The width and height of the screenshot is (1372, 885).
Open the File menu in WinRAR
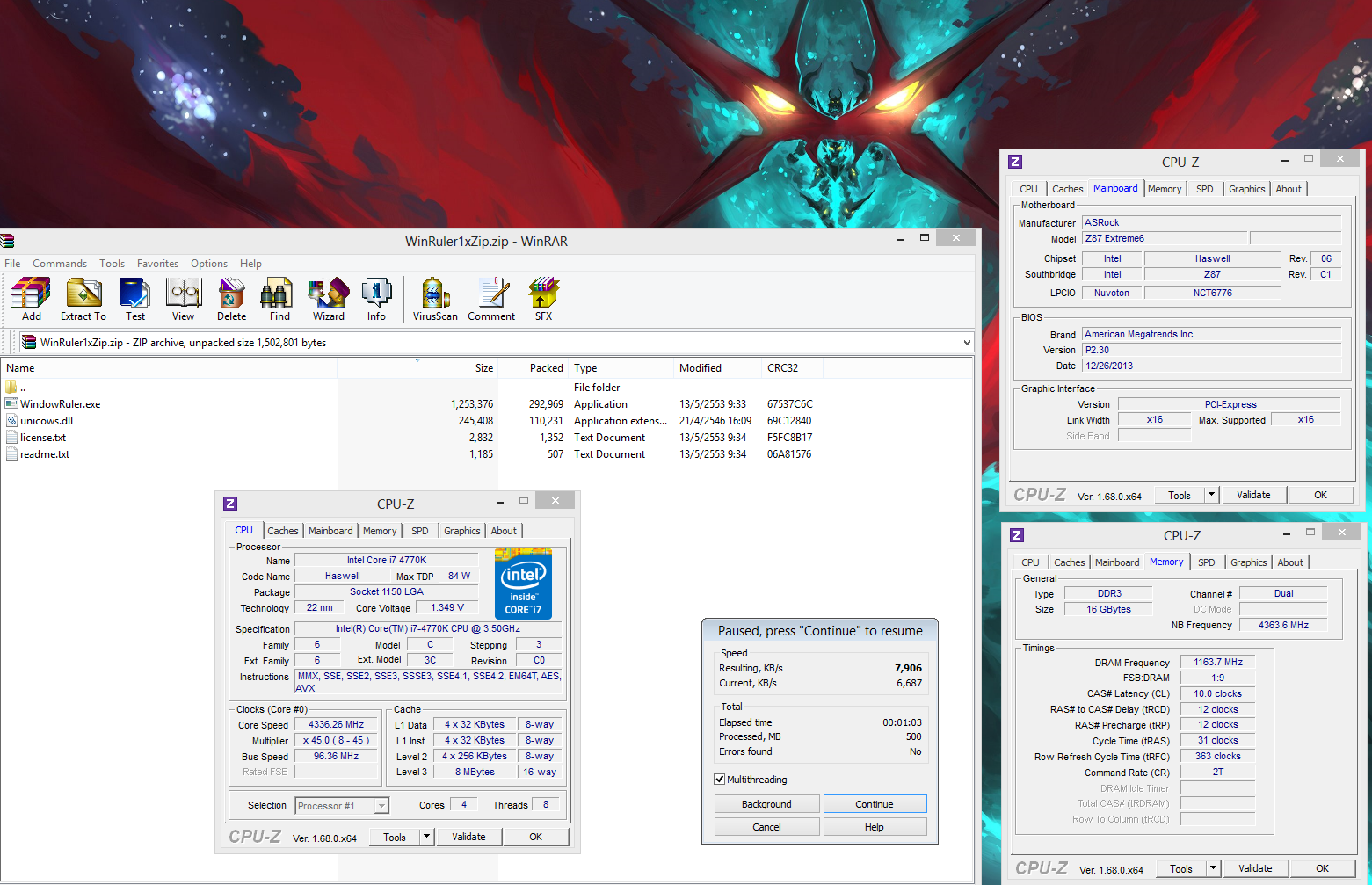coord(12,264)
